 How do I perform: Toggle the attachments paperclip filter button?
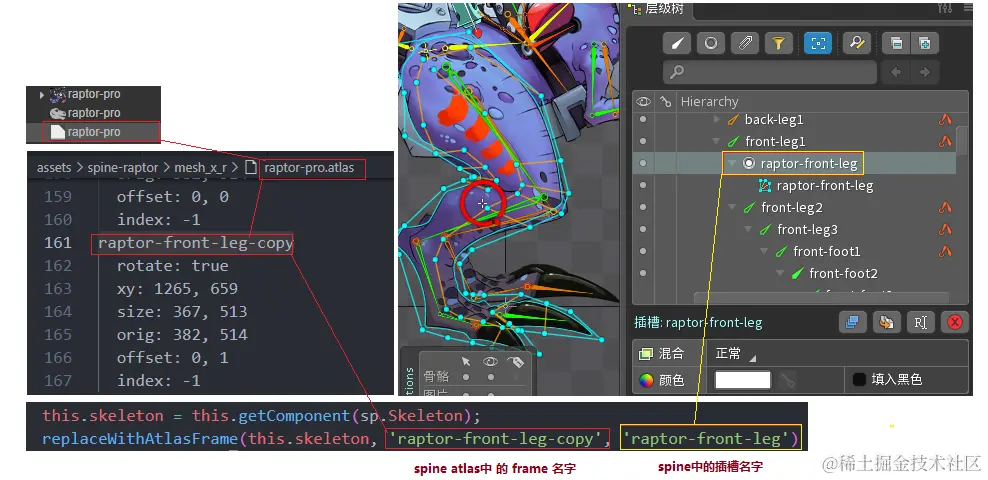pos(745,43)
